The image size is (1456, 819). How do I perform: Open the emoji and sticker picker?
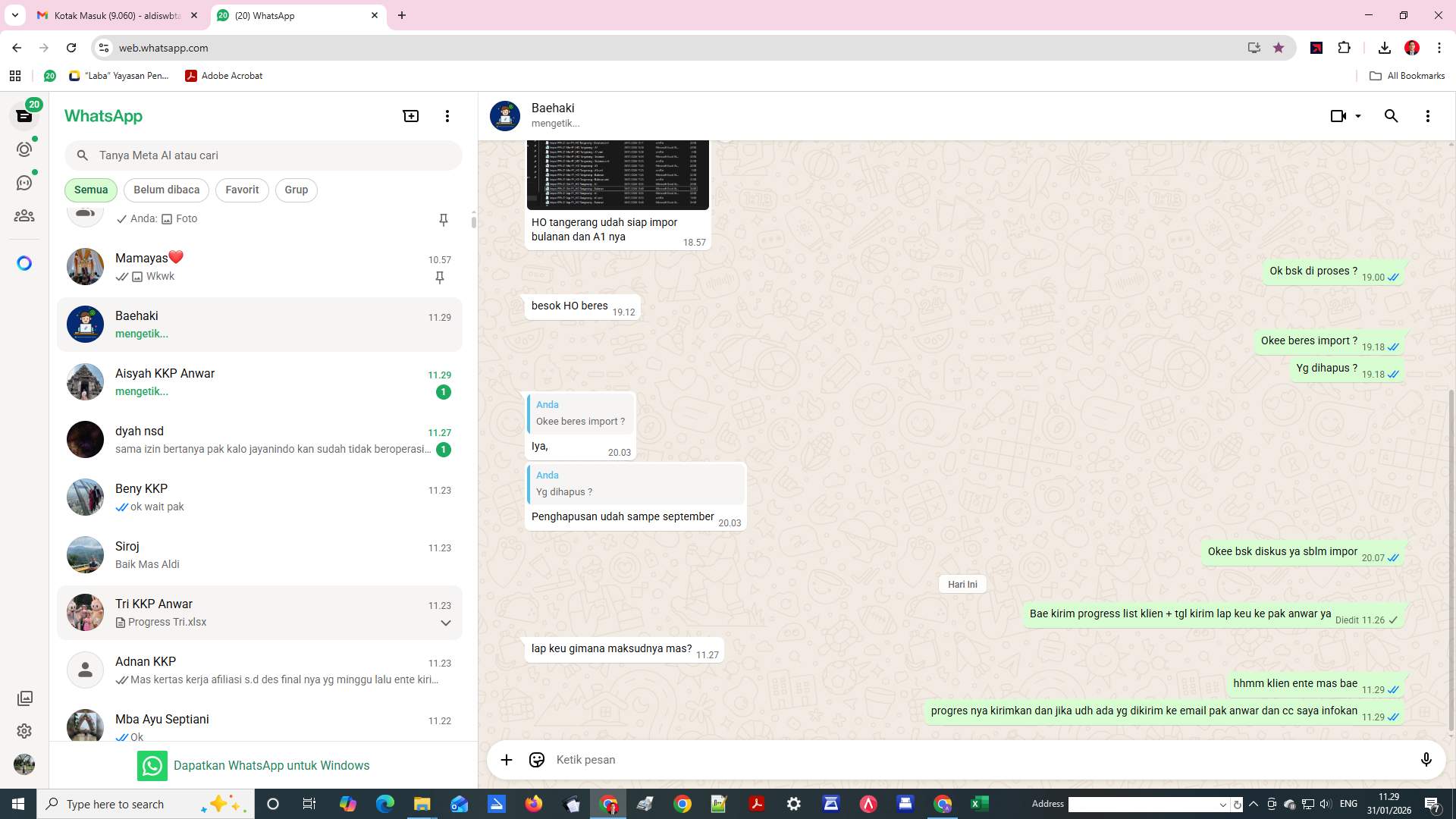(537, 759)
